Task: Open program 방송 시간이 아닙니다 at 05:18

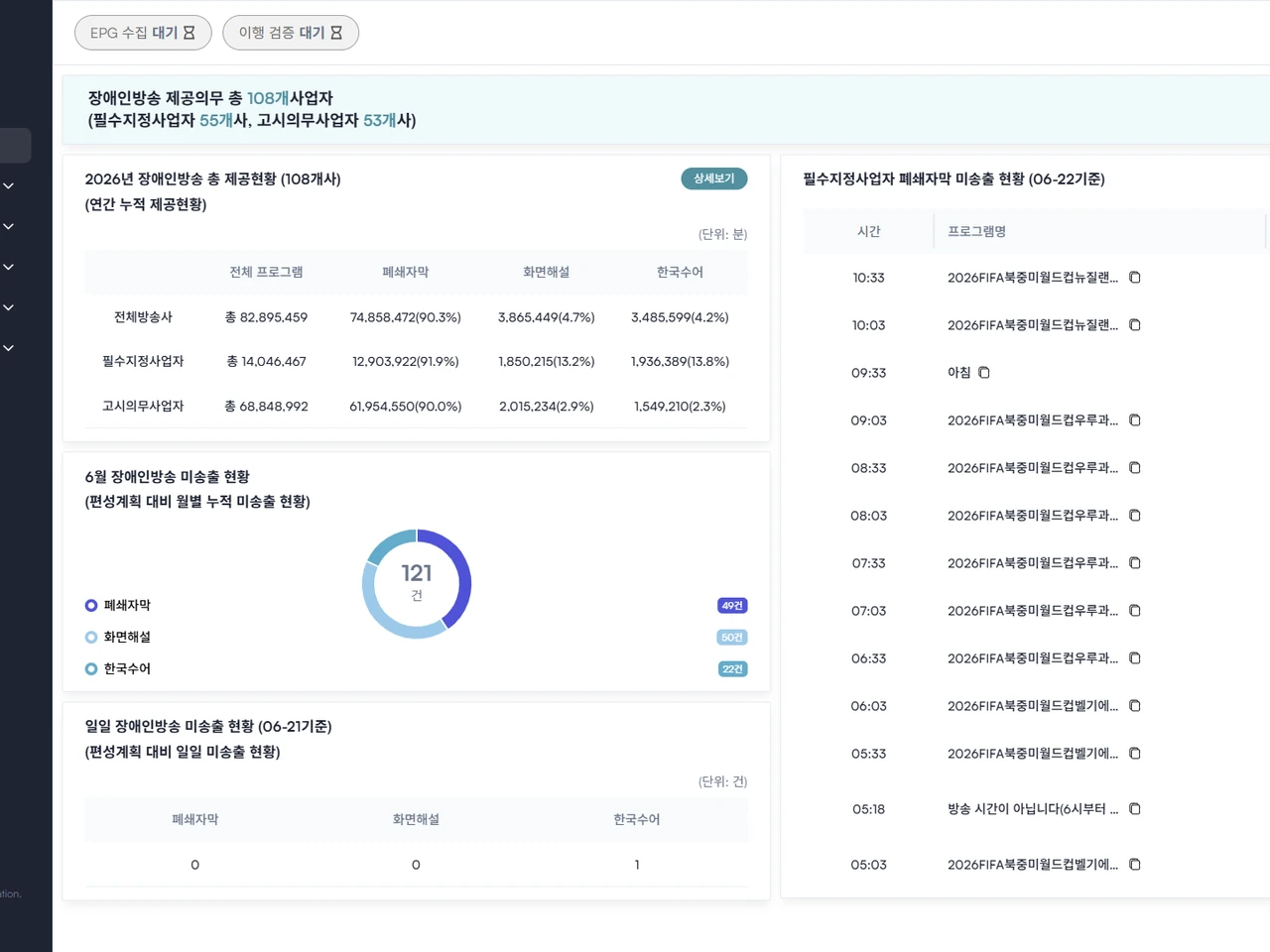Action: click(1033, 809)
